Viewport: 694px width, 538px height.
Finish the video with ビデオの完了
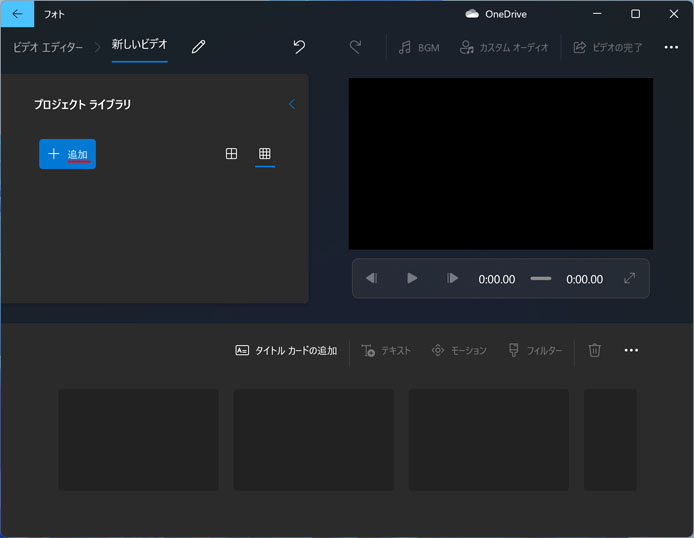(608, 47)
